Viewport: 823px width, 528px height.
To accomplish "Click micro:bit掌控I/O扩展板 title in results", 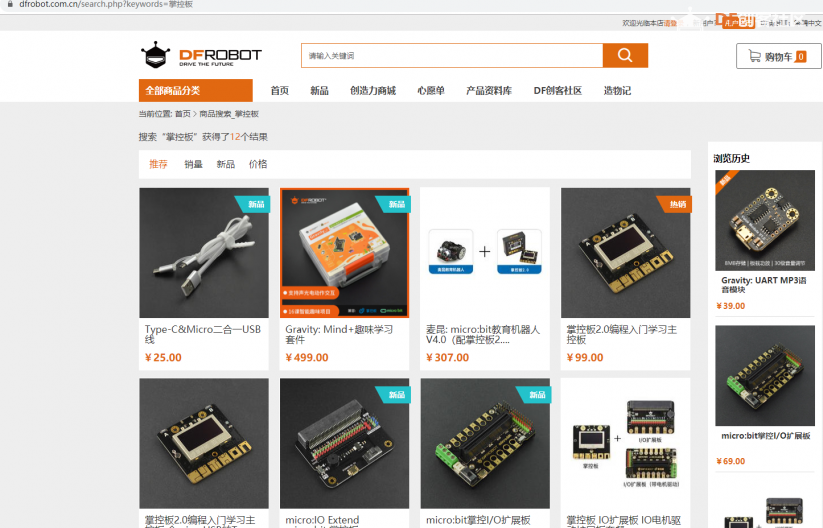I will [478, 520].
